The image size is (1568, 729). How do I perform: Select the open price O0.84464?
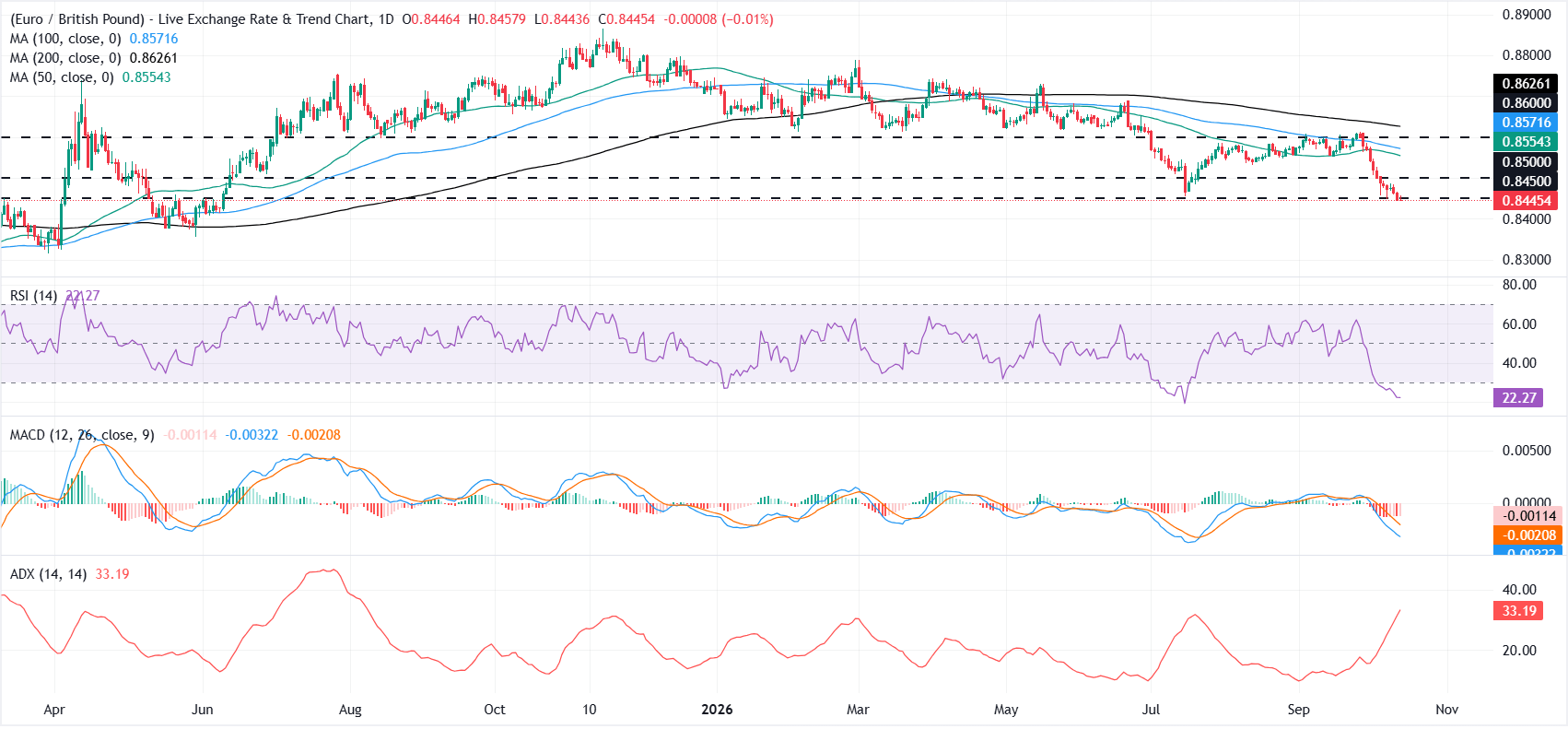(x=431, y=19)
